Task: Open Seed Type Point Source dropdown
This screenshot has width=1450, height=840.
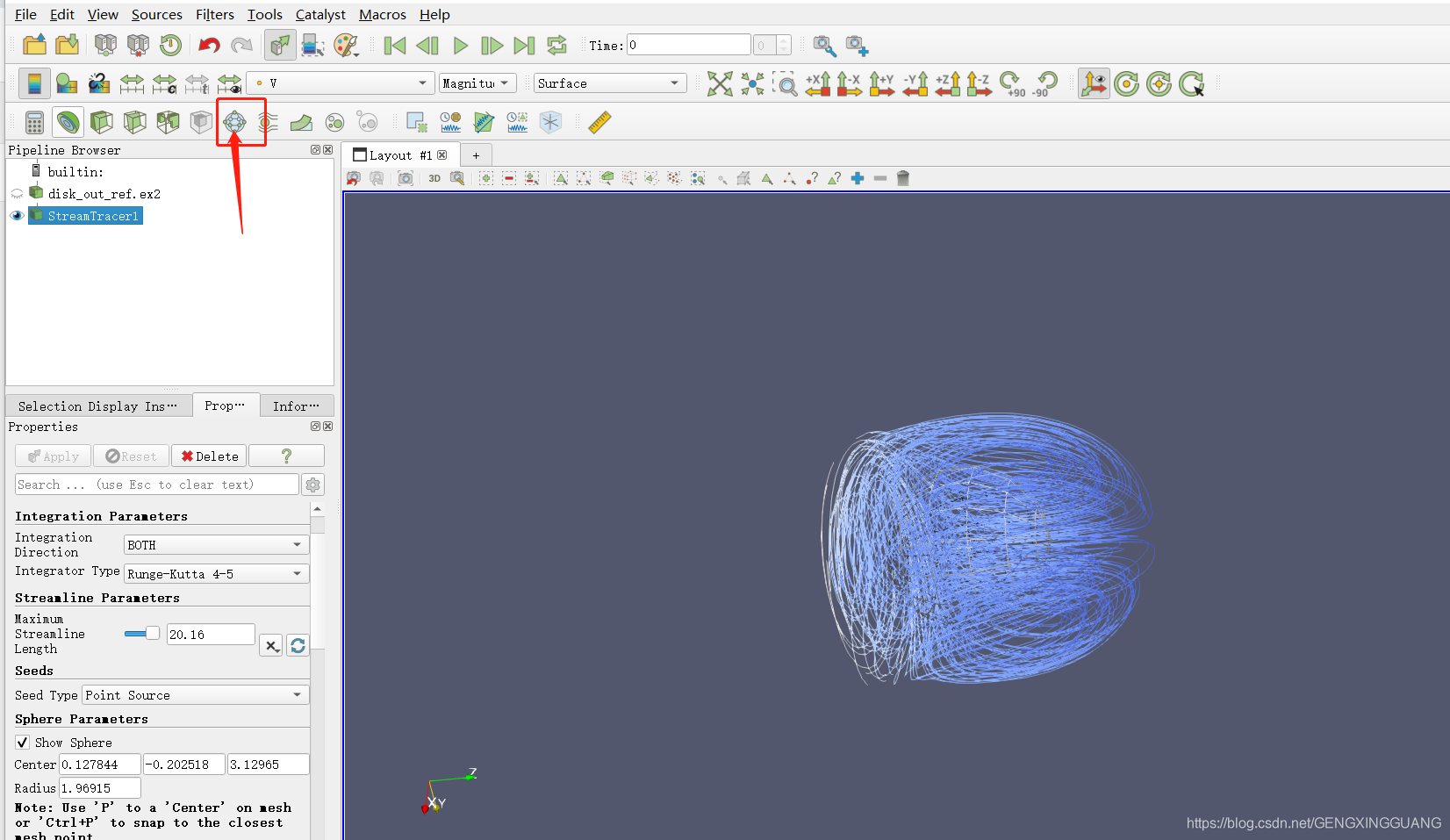Action: point(195,695)
